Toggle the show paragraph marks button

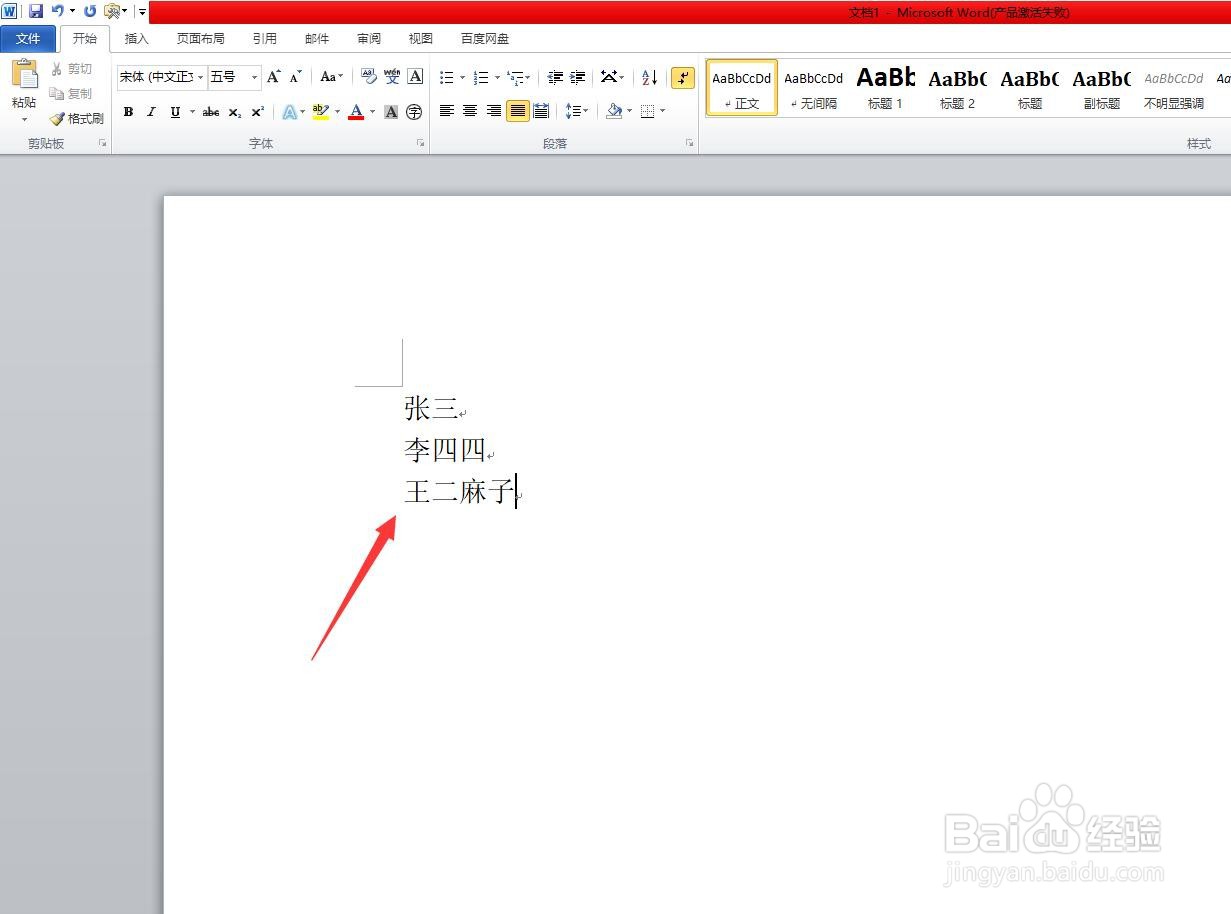[x=683, y=77]
